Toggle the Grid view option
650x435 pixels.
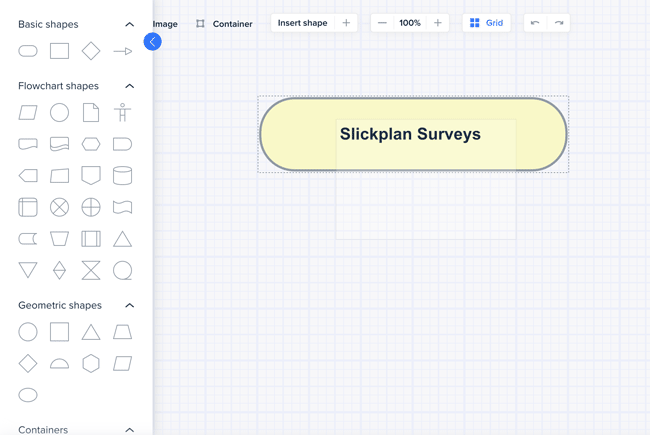tap(487, 23)
